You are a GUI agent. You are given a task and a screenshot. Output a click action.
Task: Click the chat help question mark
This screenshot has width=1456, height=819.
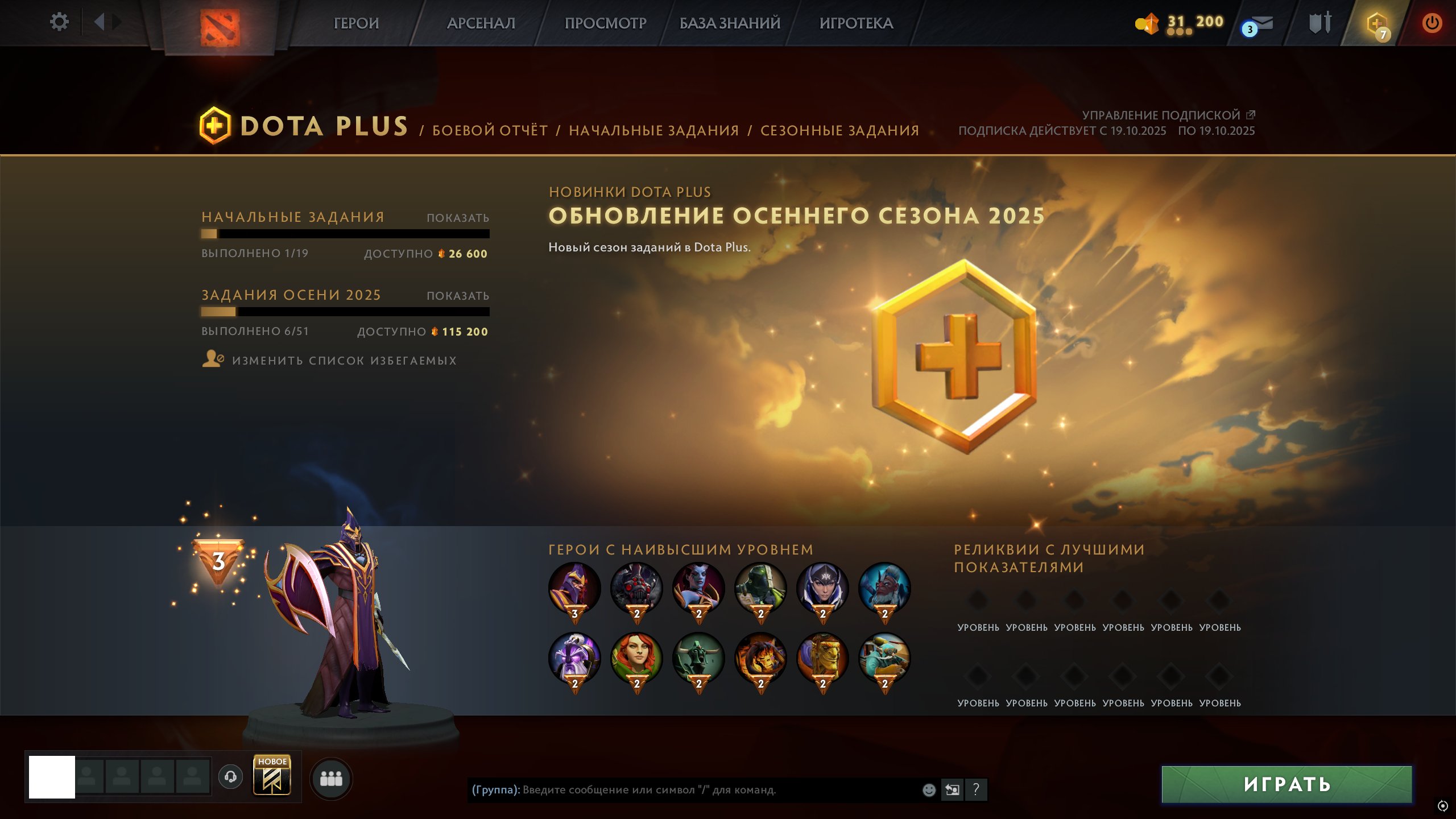[976, 789]
